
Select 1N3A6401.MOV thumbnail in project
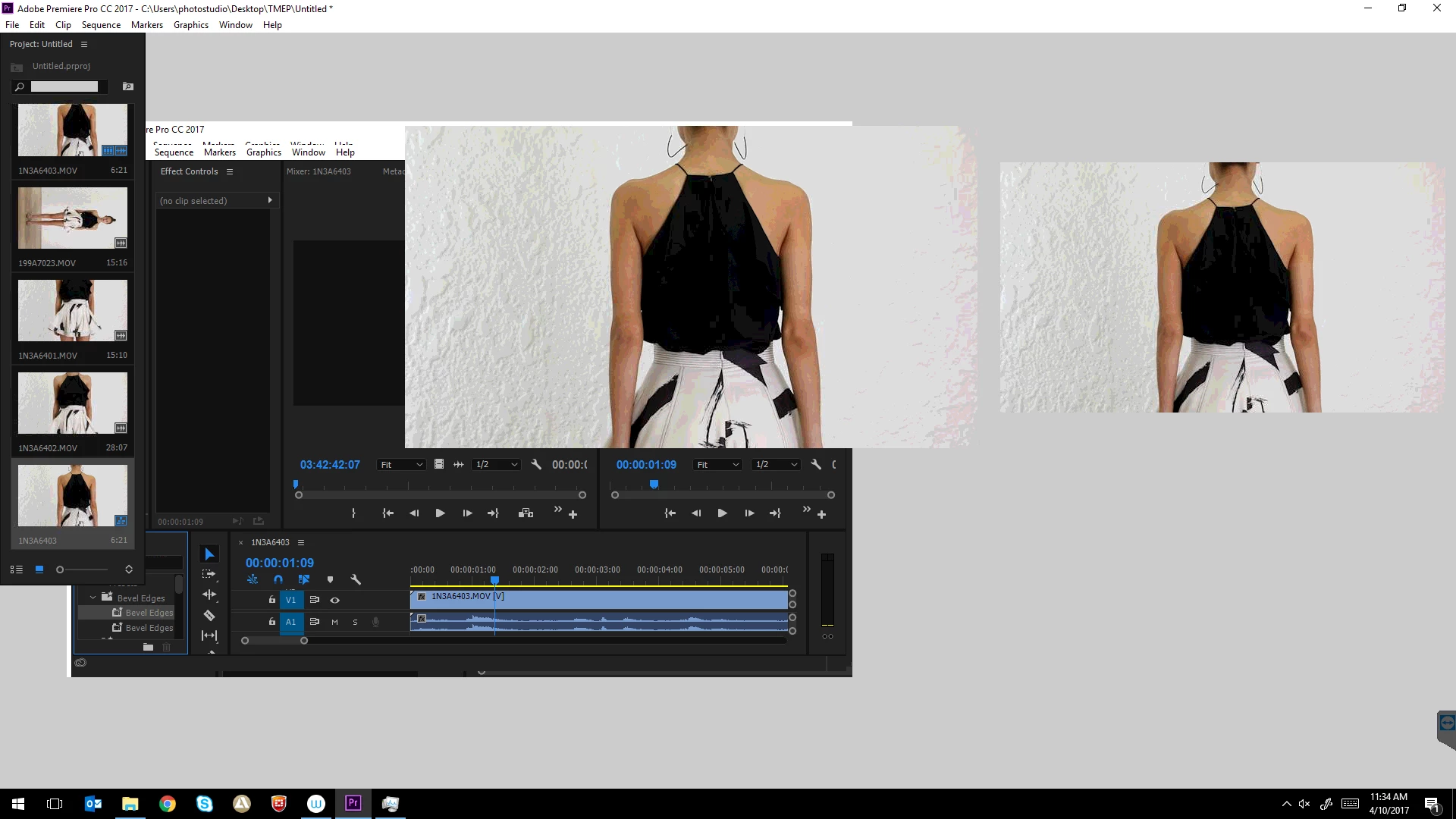tap(73, 311)
